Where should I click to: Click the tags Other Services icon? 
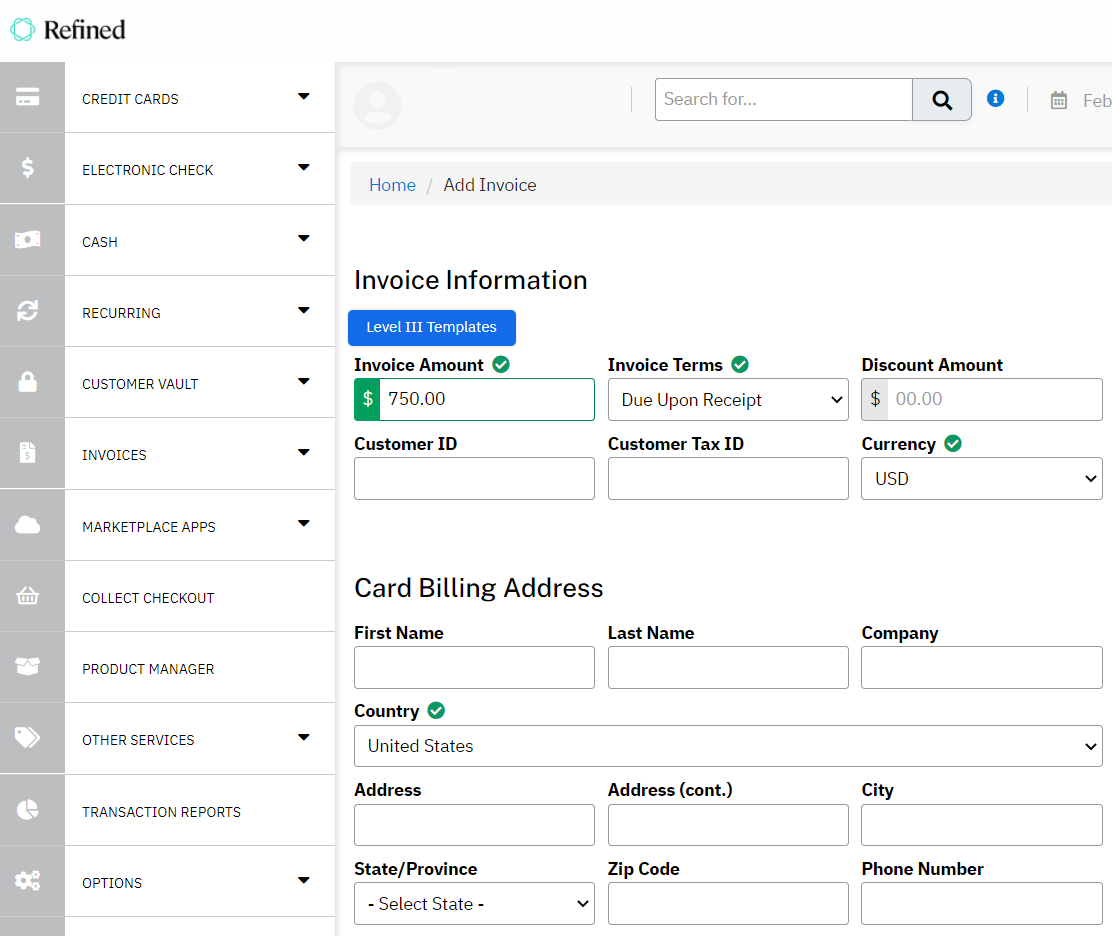coord(28,737)
